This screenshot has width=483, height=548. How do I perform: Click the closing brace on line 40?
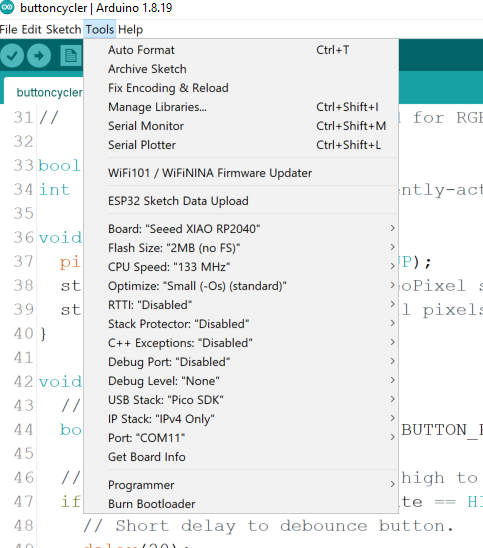(x=43, y=334)
